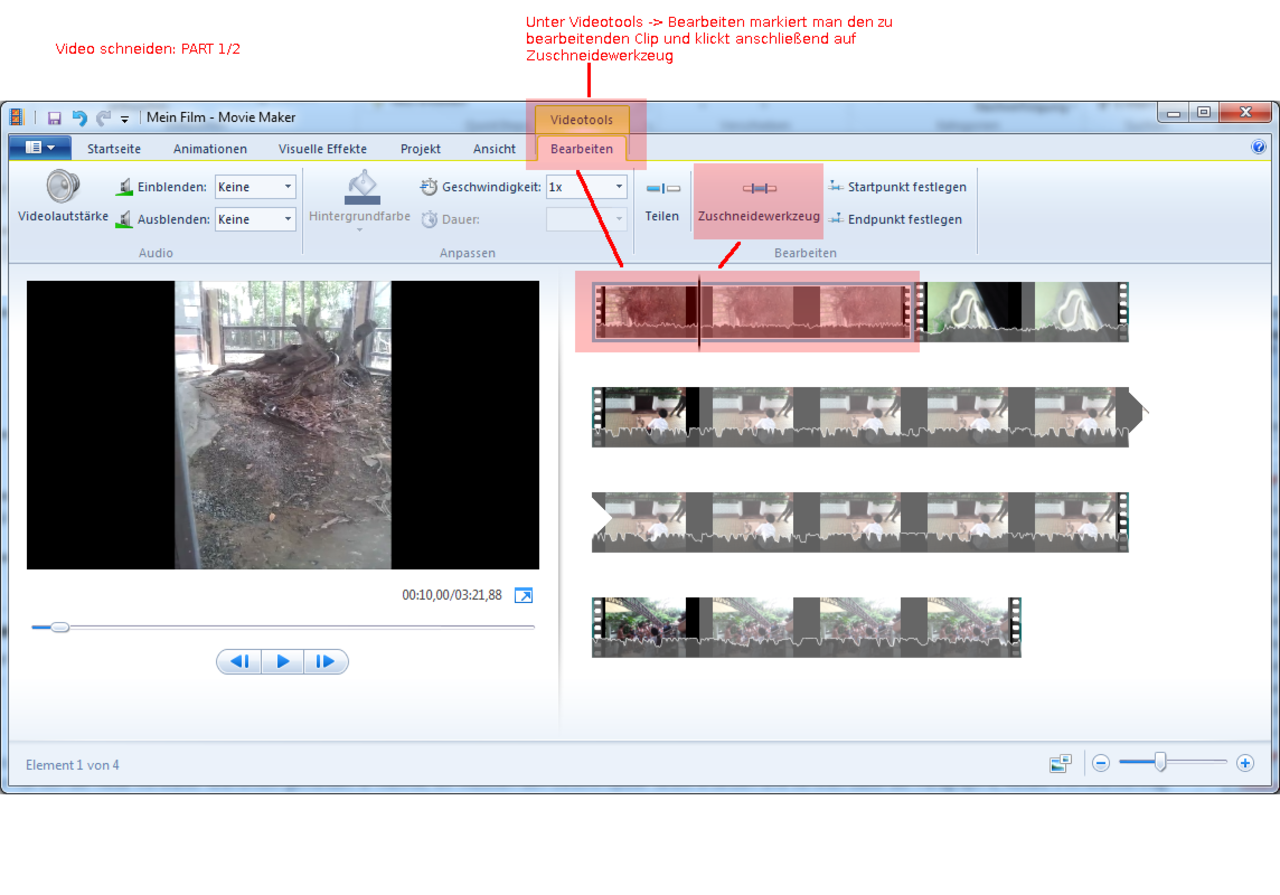1280x895 pixels.
Task: Switch to the Startseite tab
Action: coord(114,149)
